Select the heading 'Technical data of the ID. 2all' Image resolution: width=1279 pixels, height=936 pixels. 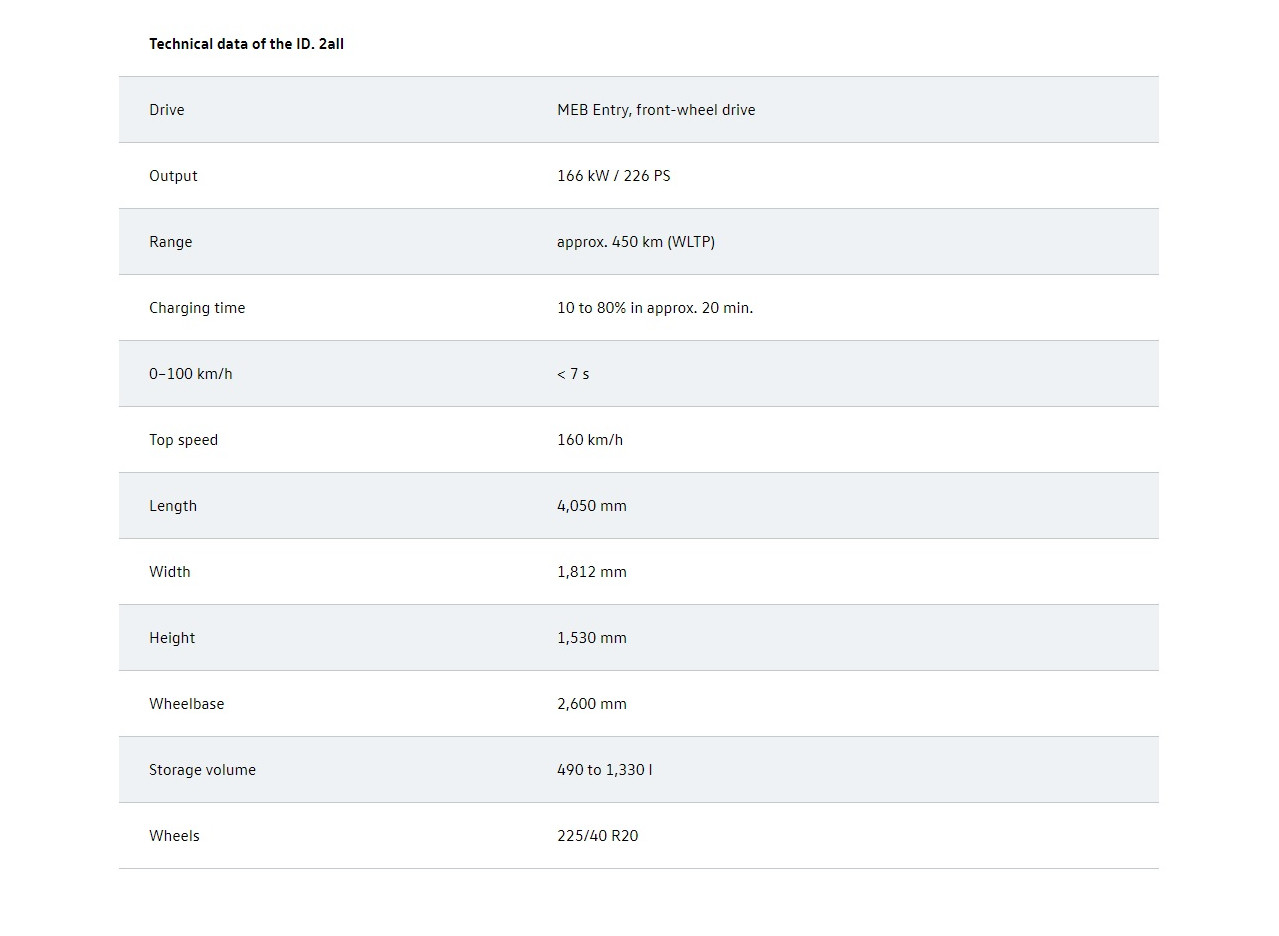click(246, 44)
